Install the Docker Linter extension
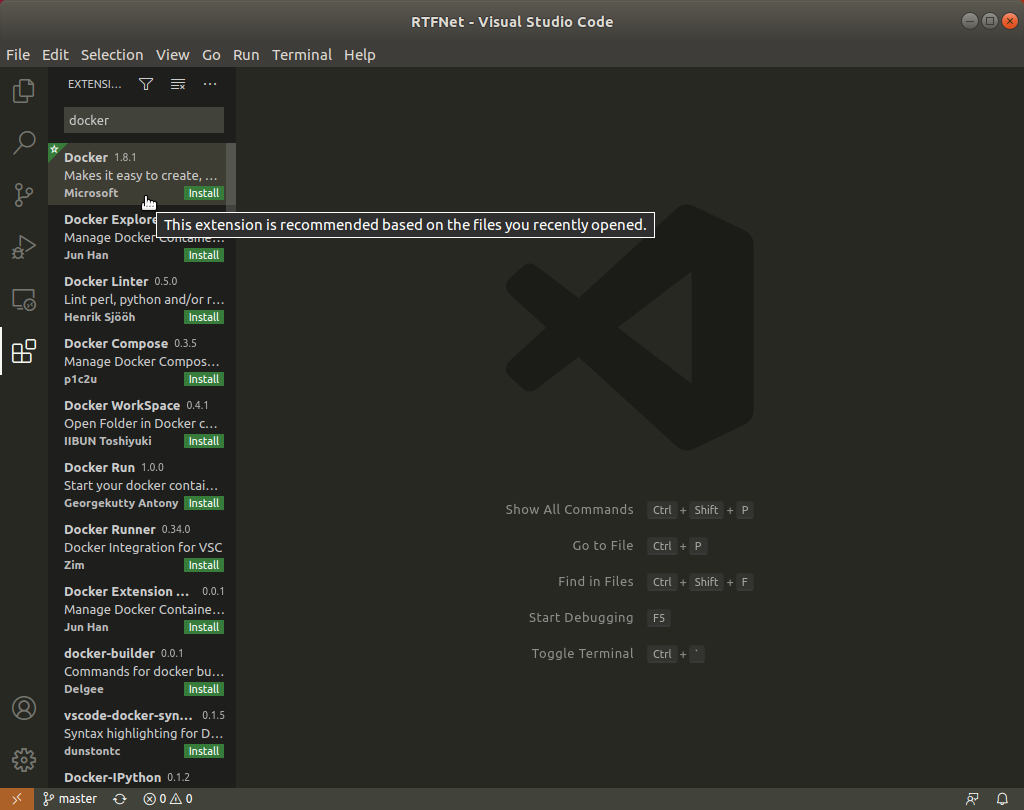 tap(204, 317)
